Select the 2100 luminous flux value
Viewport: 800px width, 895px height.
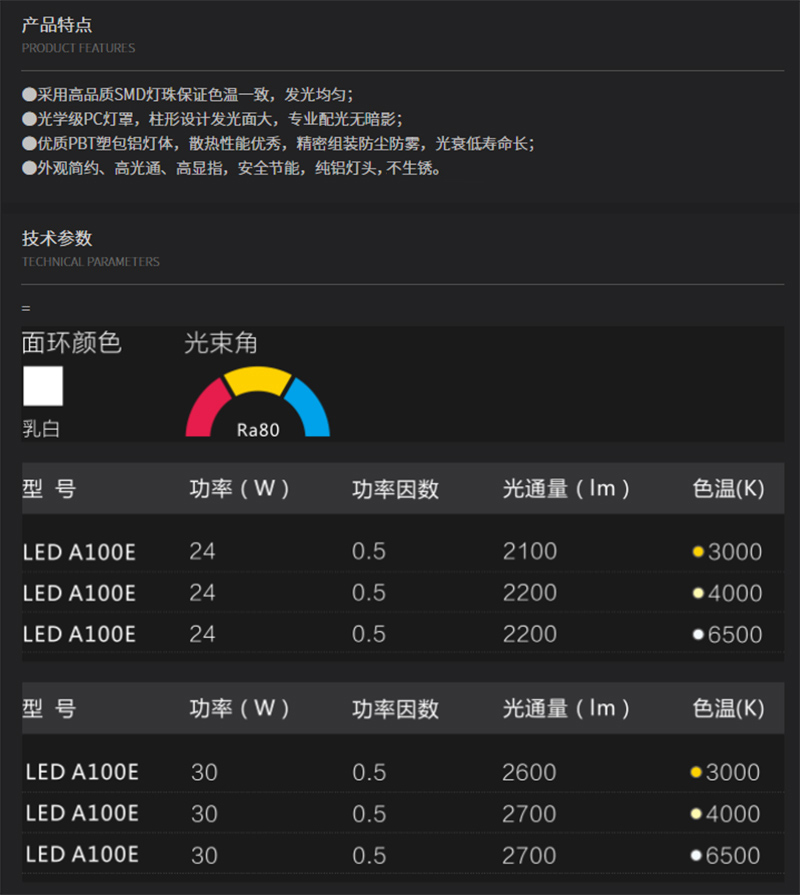pyautogui.click(x=530, y=551)
